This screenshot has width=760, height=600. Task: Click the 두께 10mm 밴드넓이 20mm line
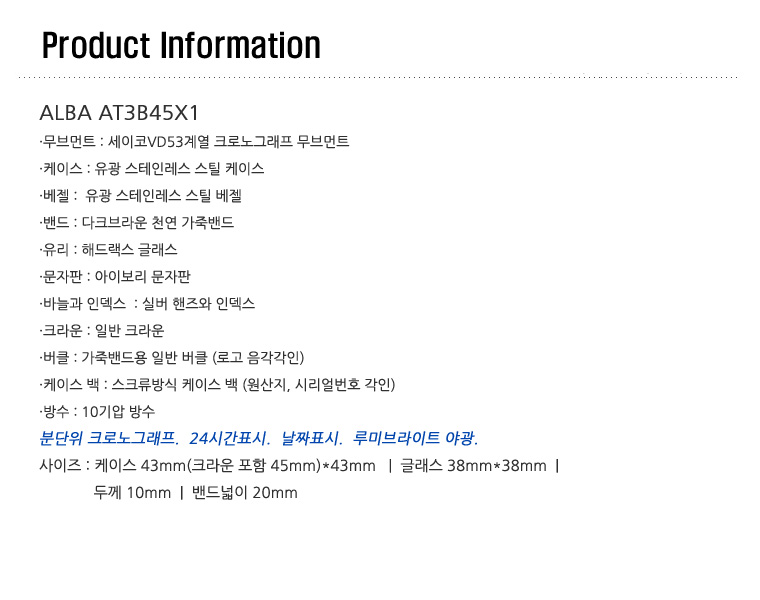coord(195,493)
